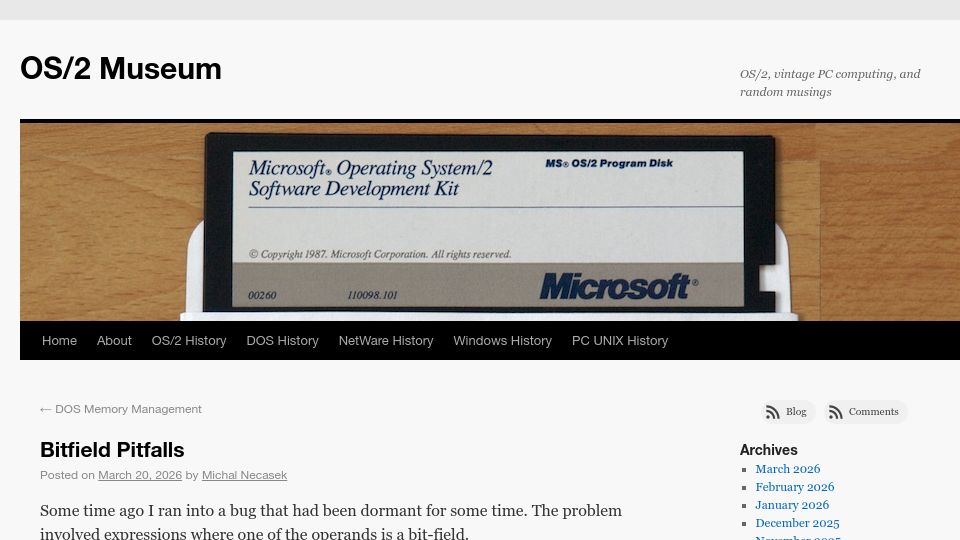The width and height of the screenshot is (960, 540).
Task: Open the About page
Action: pos(114,340)
